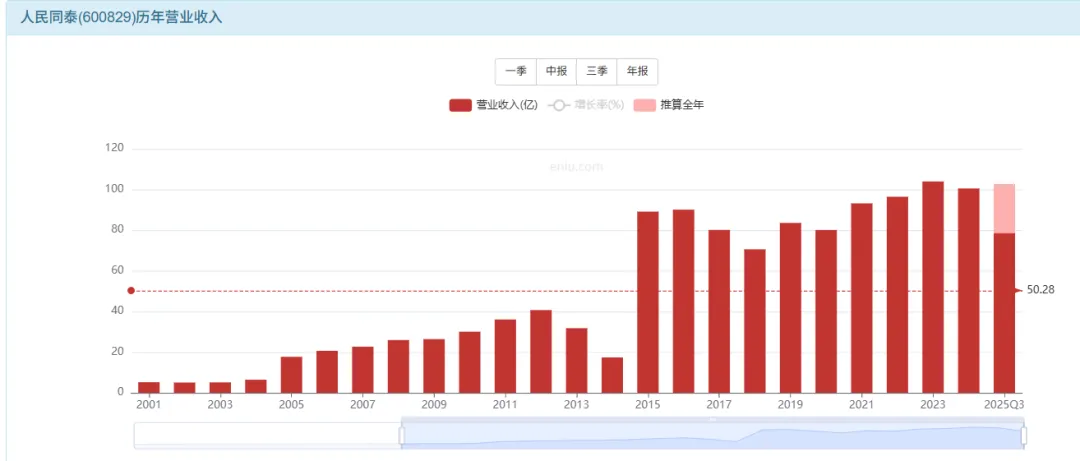Viewport: 1080px width, 461px height.
Task: Toggle the 增长率(%) legend series
Action: (x=585, y=105)
